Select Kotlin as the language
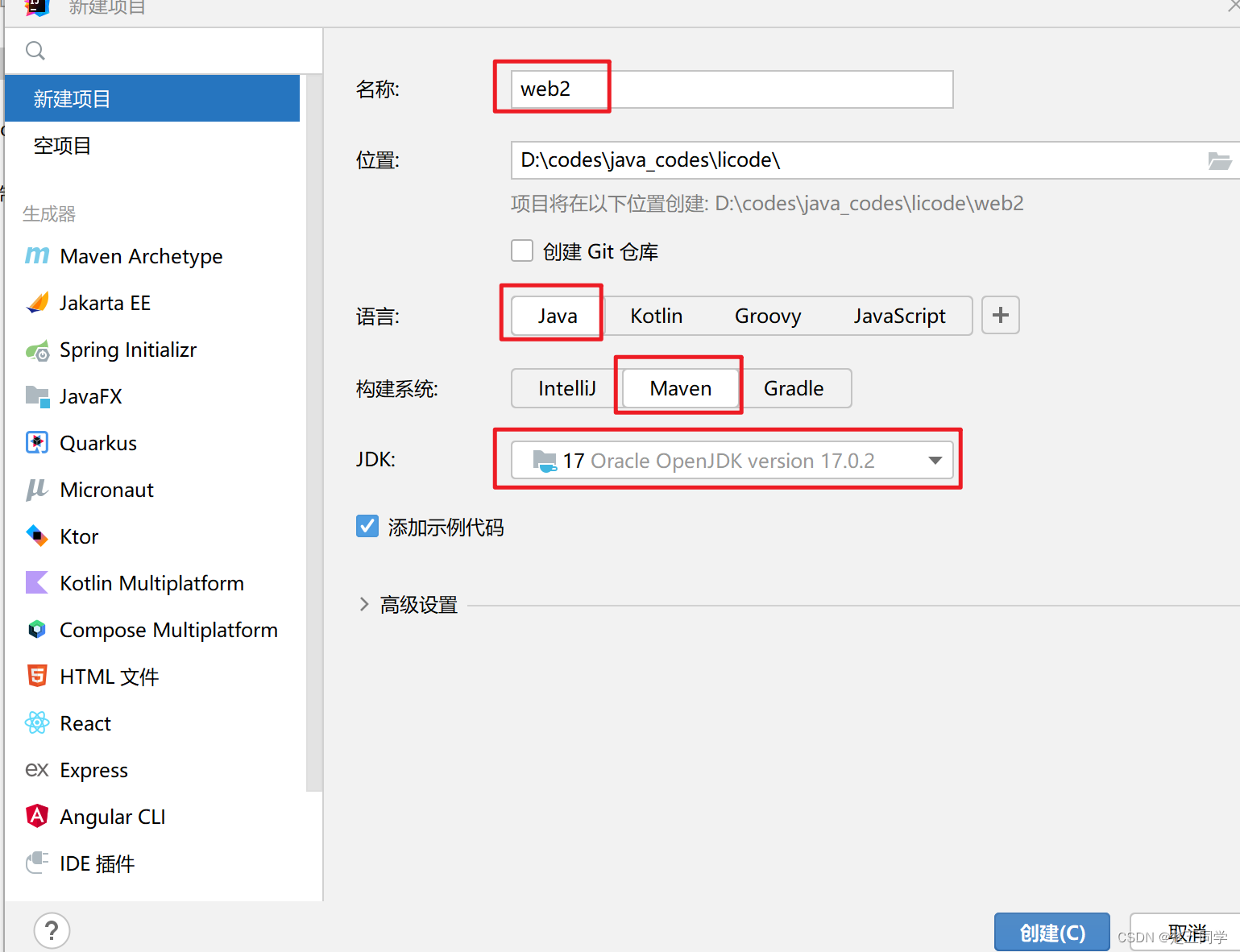Viewport: 1240px width, 952px height. [657, 316]
